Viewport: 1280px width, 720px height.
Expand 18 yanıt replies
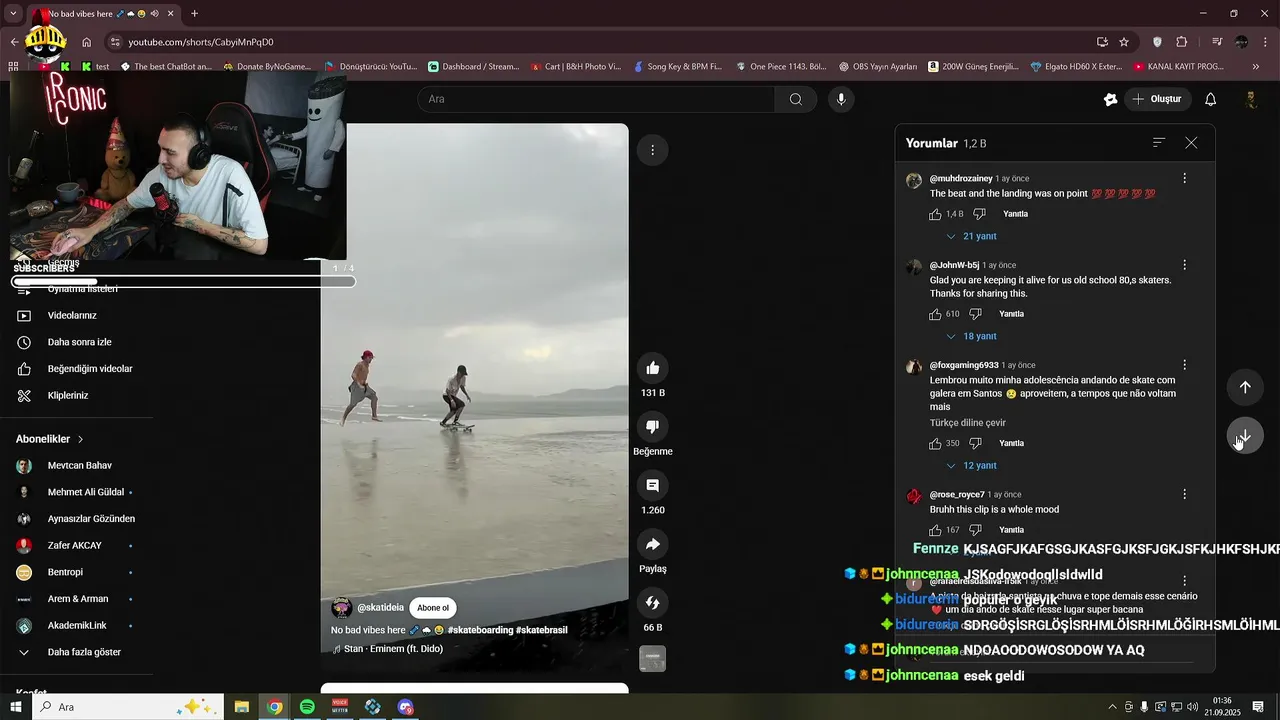971,336
